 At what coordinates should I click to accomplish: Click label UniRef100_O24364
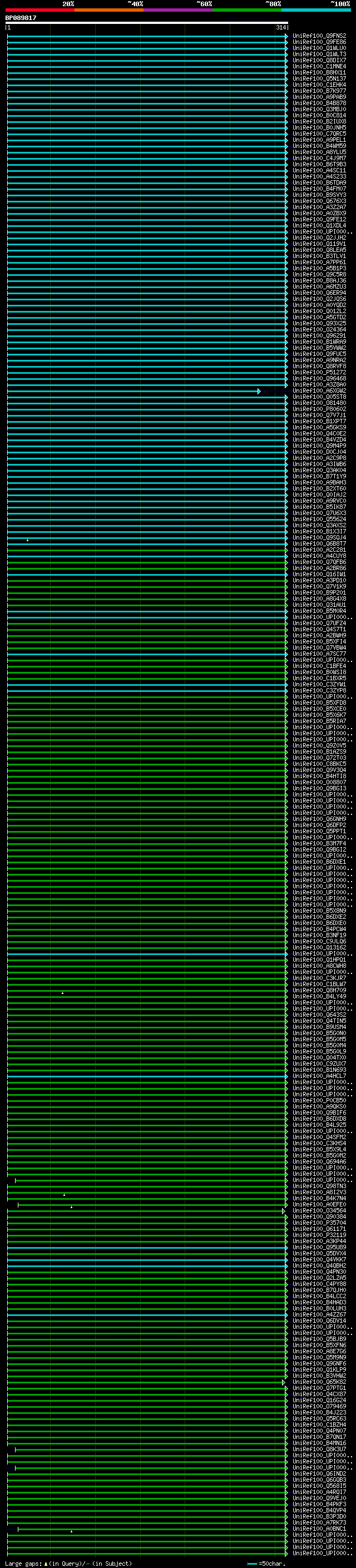tap(319, 329)
